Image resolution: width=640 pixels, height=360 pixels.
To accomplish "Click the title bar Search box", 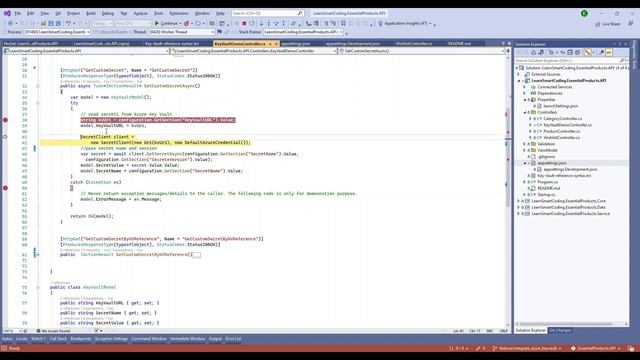I will pos(267,13).
